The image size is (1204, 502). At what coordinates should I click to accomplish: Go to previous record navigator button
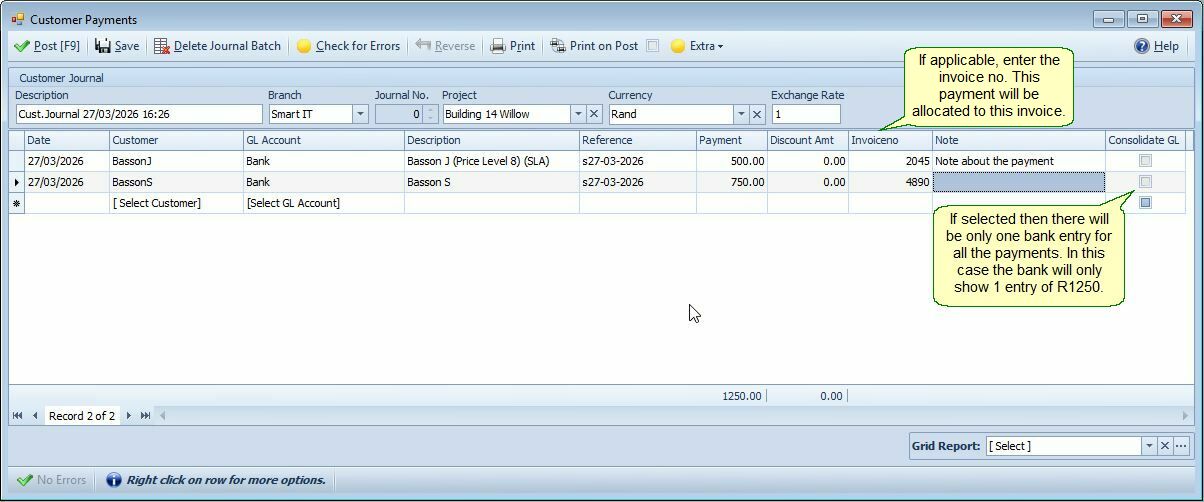[35, 415]
